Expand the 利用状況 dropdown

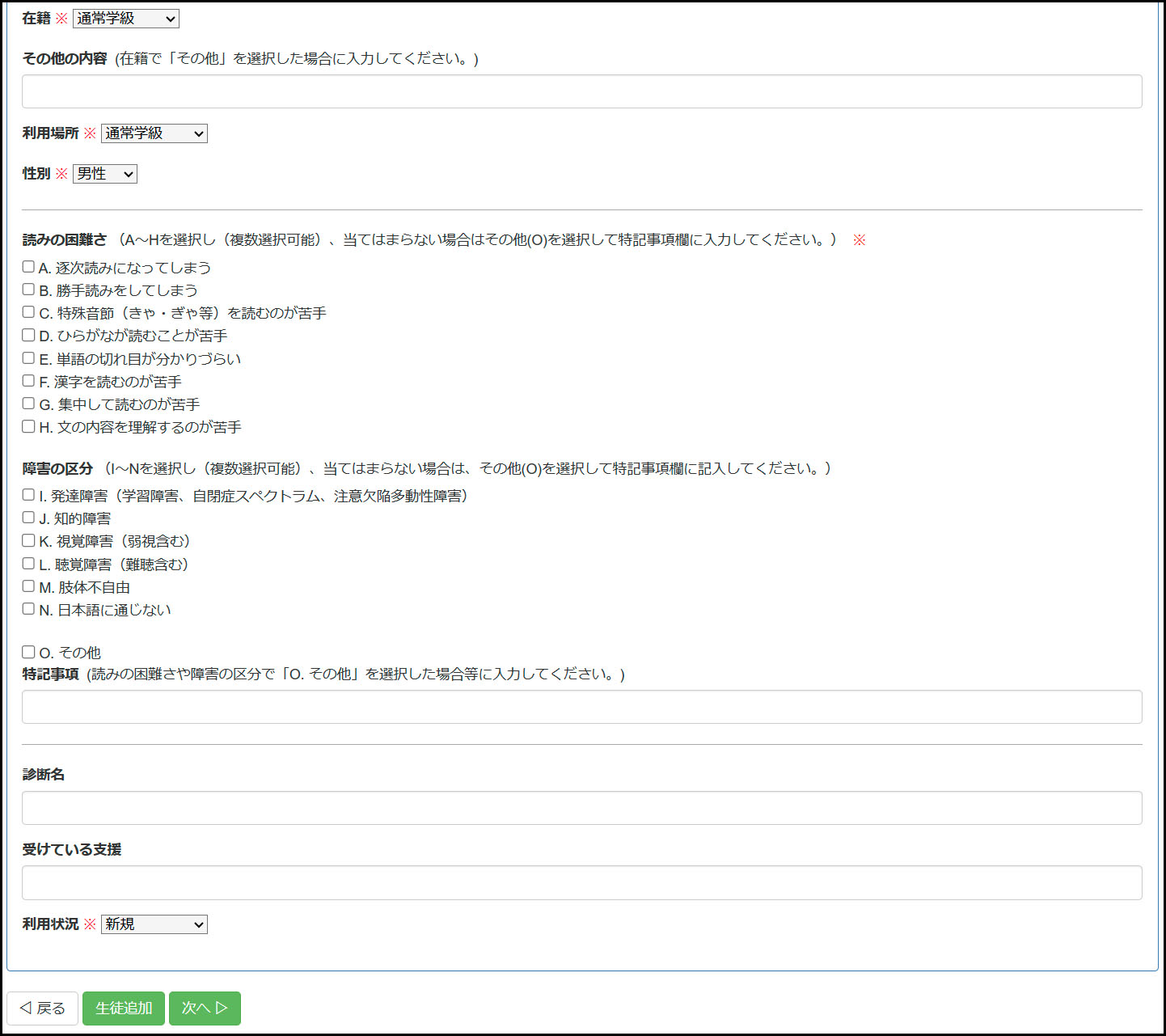click(154, 924)
